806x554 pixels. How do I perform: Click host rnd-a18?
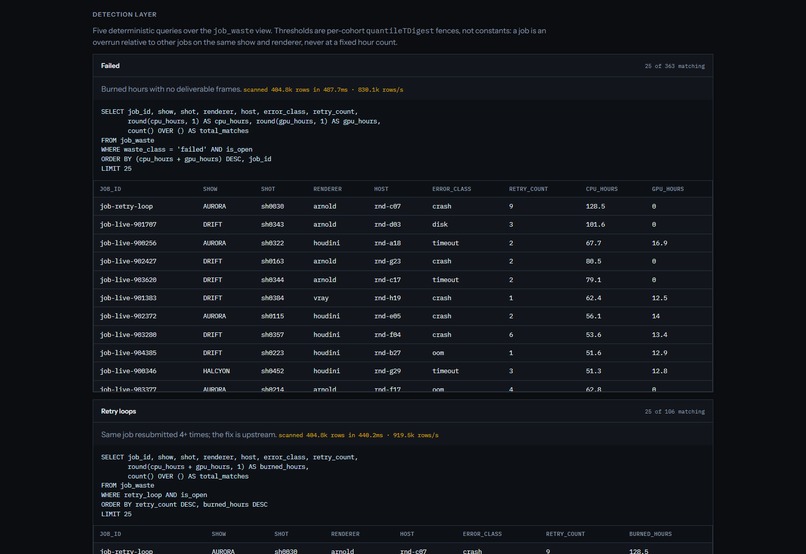[387, 243]
